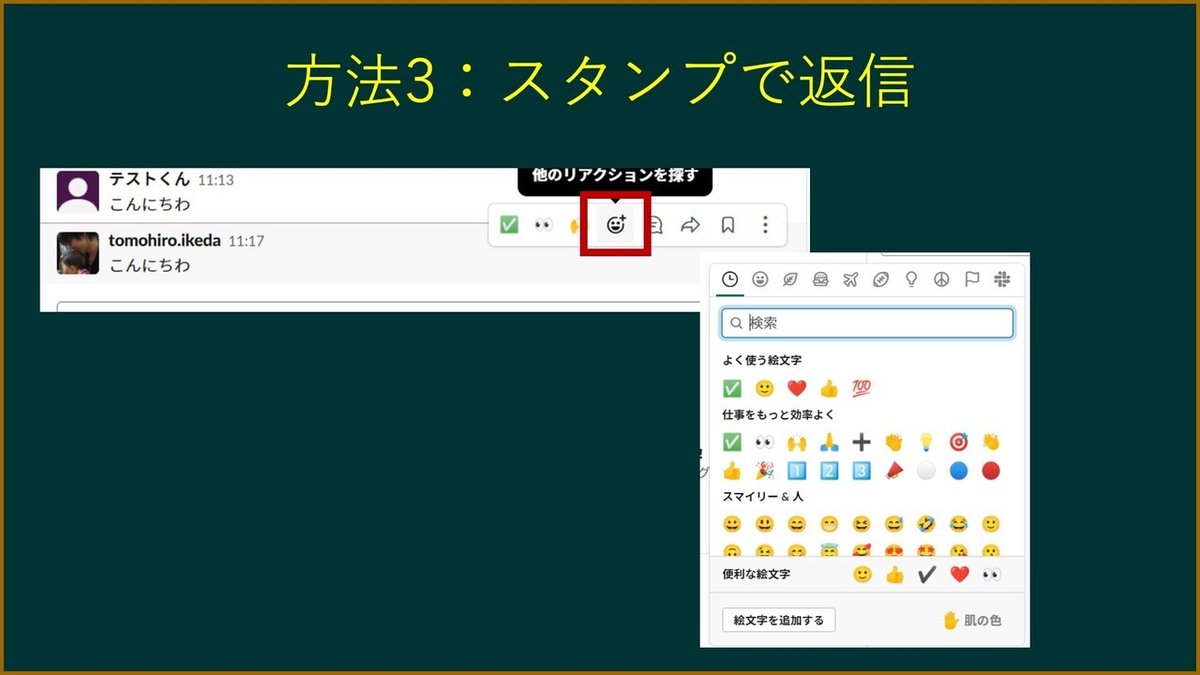Open the nature leaf category tab
The image size is (1200, 675).
[x=790, y=280]
